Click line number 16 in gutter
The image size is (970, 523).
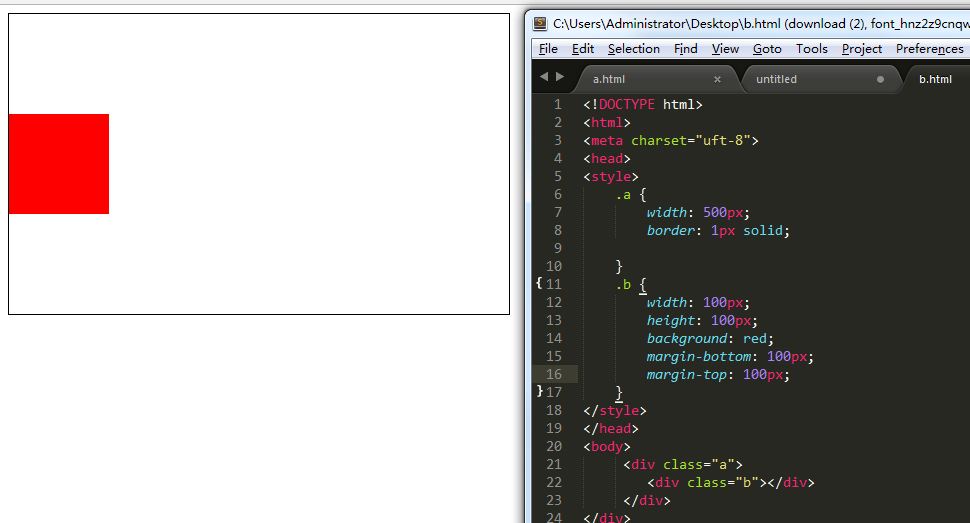point(554,374)
